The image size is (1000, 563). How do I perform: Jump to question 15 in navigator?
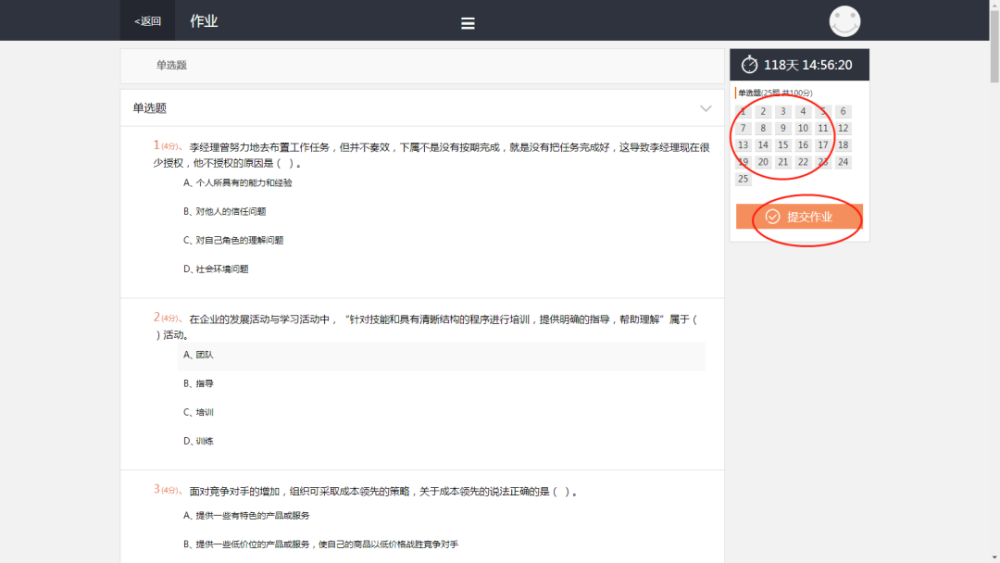point(783,145)
